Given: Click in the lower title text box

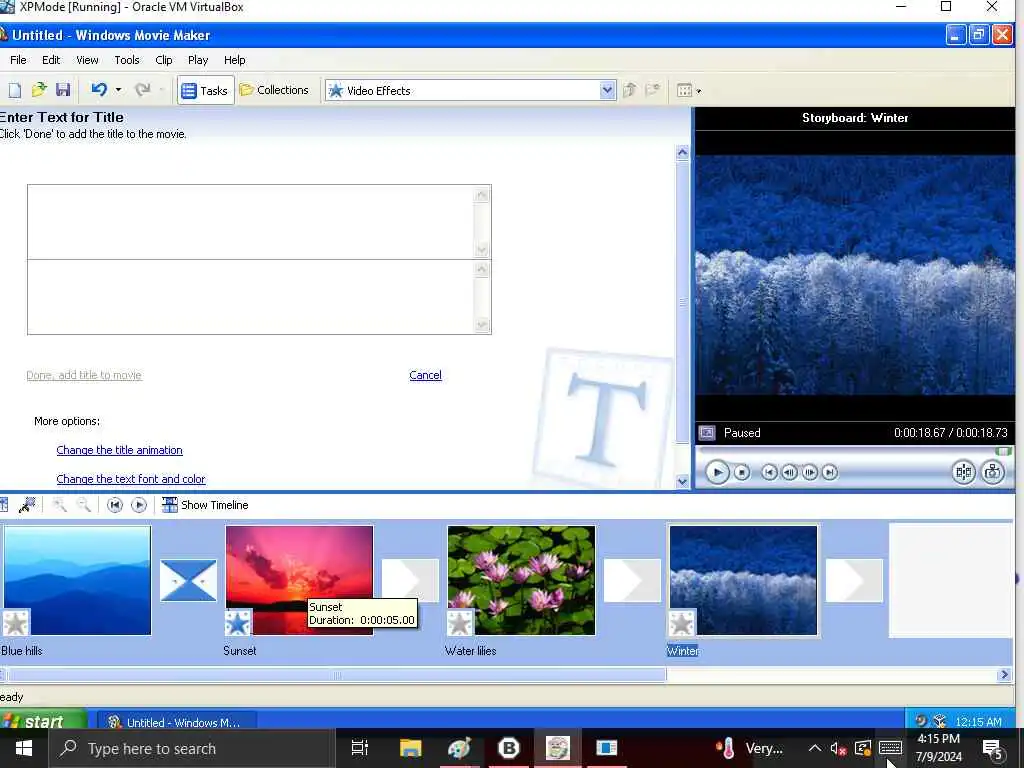Looking at the screenshot, I should pos(251,297).
